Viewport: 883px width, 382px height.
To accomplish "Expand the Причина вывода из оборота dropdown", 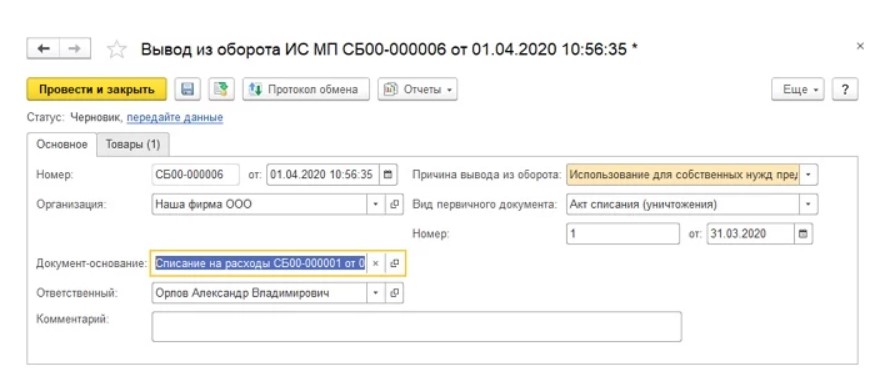I will pyautogui.click(x=809, y=175).
